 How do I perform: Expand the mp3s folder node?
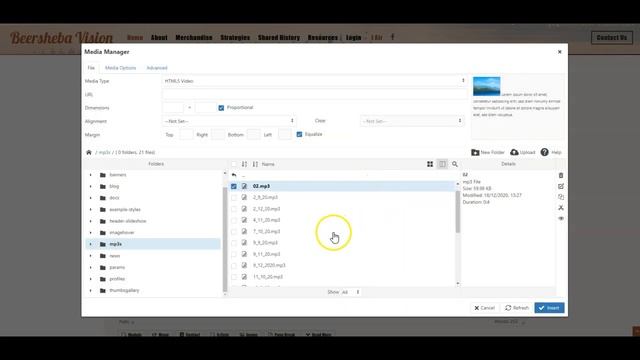coord(91,244)
